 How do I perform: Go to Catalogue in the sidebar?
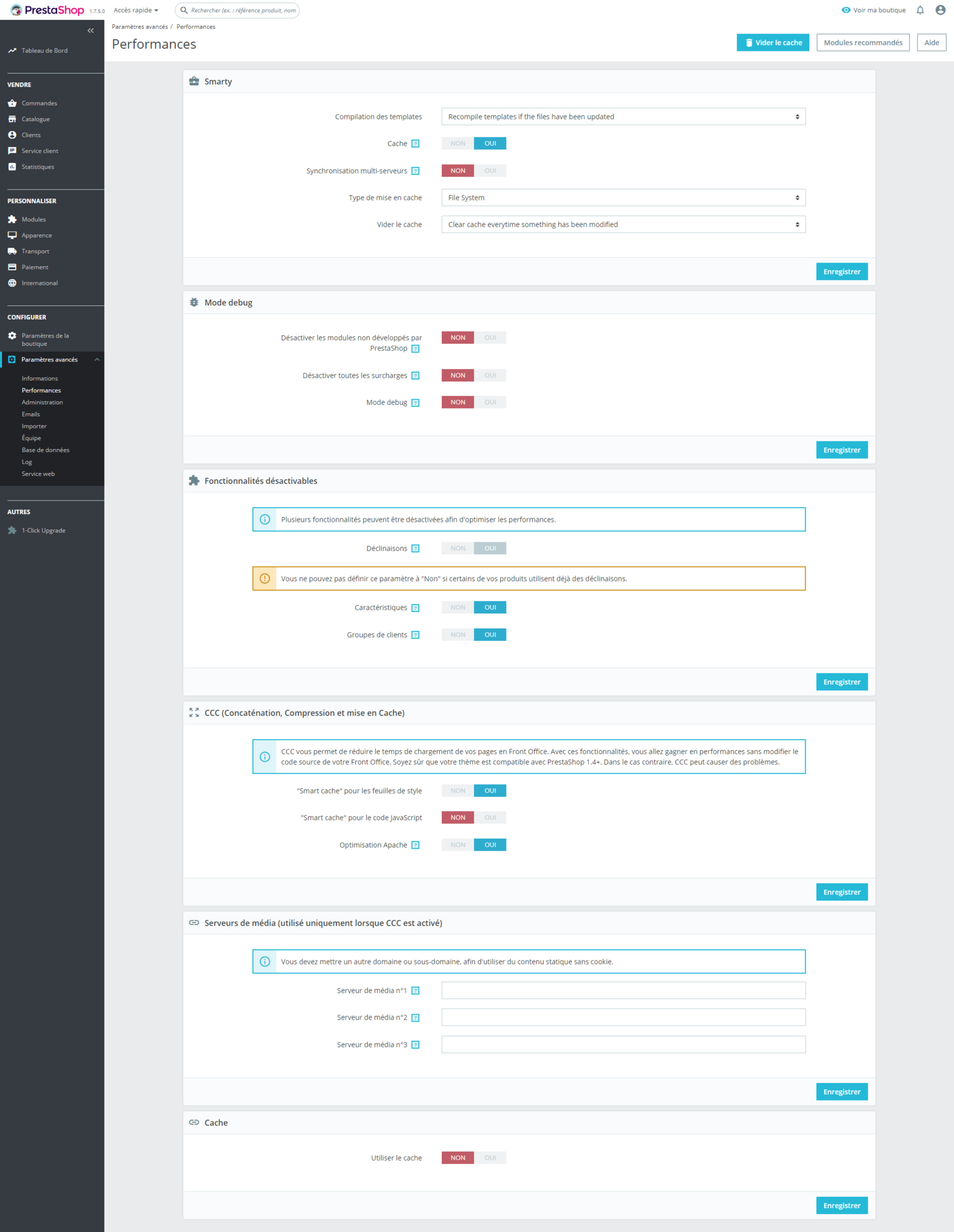[35, 119]
